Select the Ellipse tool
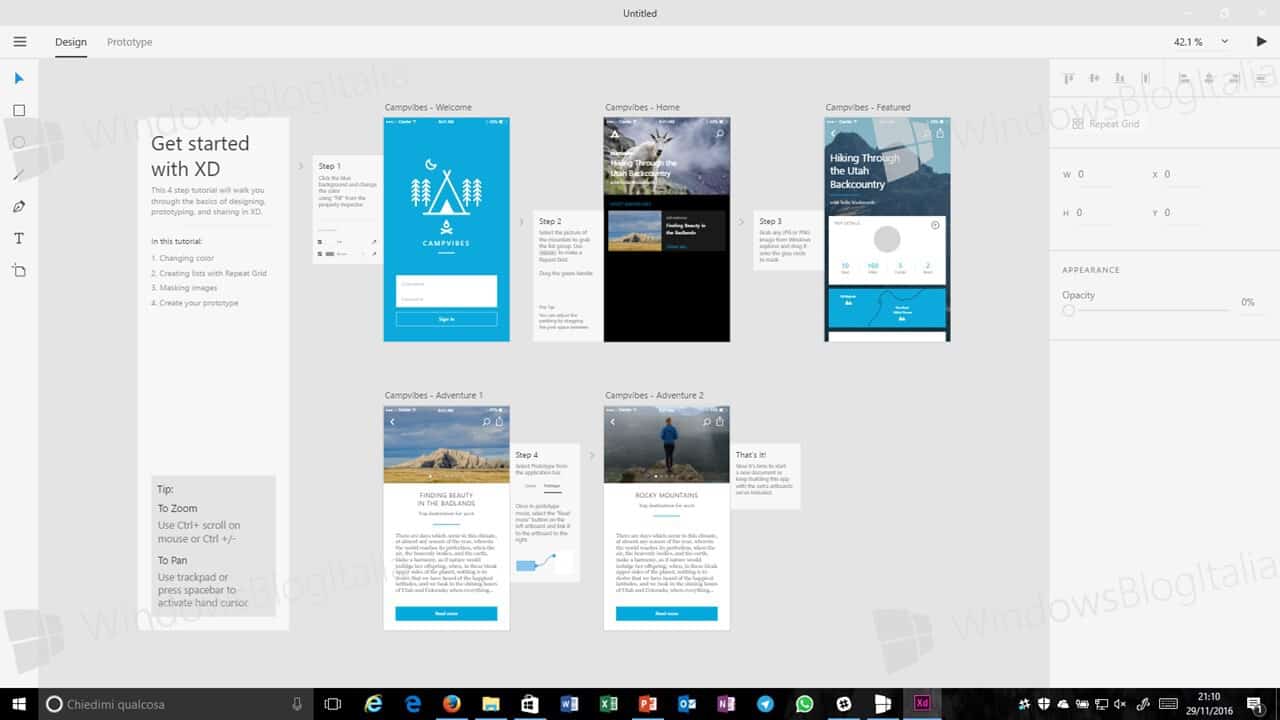This screenshot has width=1280, height=720. point(19,142)
